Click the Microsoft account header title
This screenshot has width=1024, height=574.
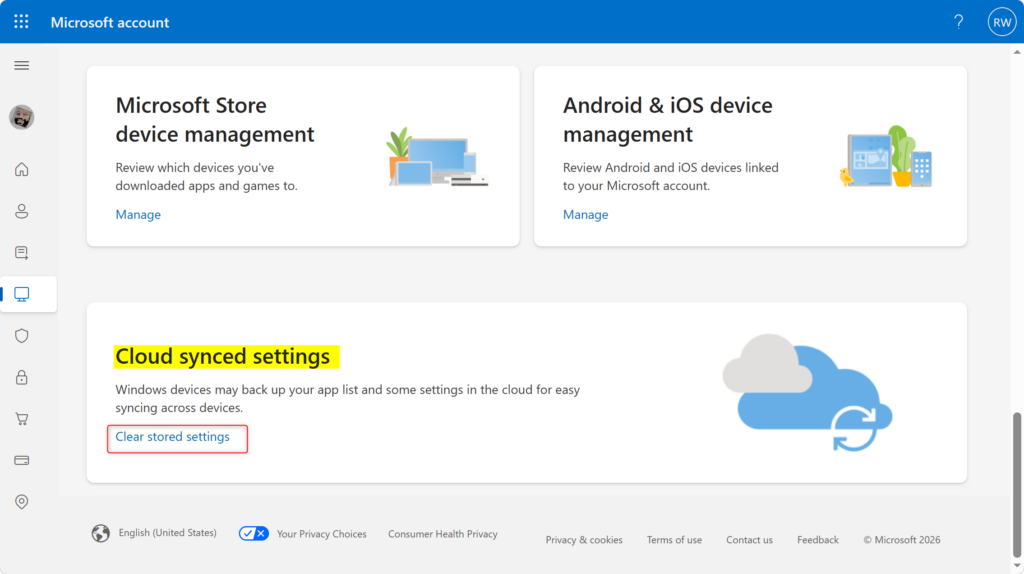(110, 22)
